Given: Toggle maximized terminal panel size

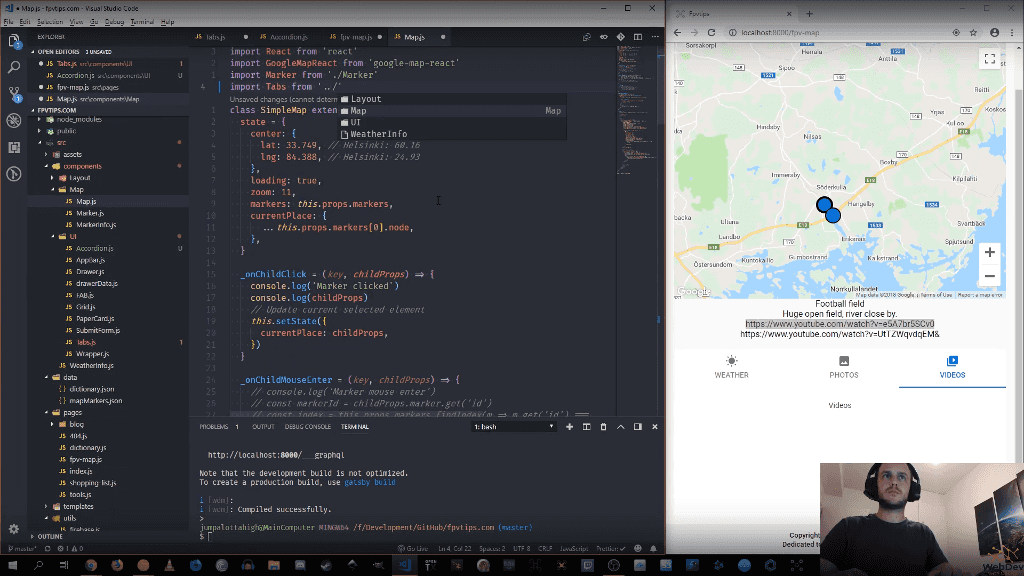Looking at the screenshot, I should click(x=620, y=427).
